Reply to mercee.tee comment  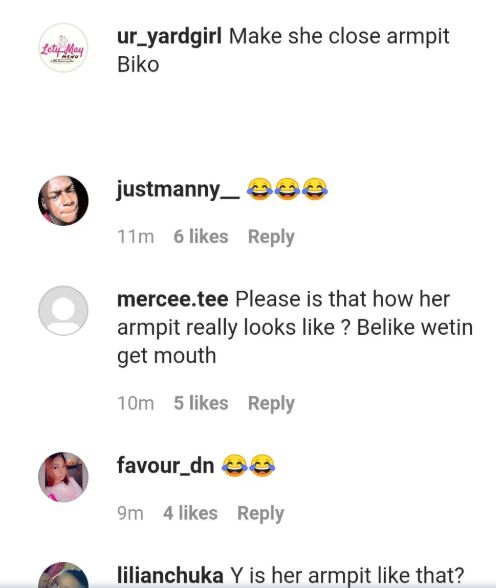(271, 404)
